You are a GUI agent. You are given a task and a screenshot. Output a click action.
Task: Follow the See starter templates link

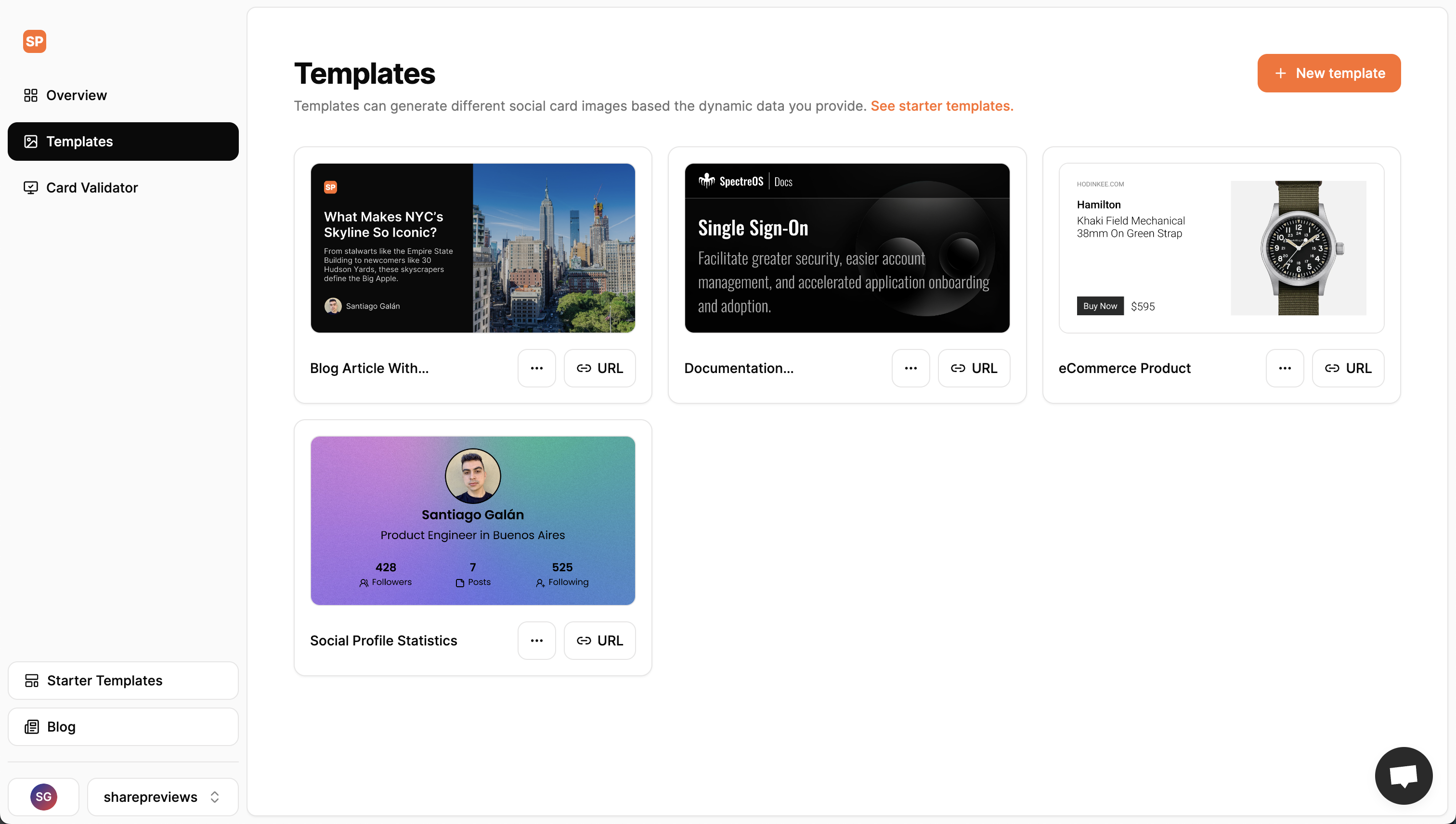tap(942, 106)
